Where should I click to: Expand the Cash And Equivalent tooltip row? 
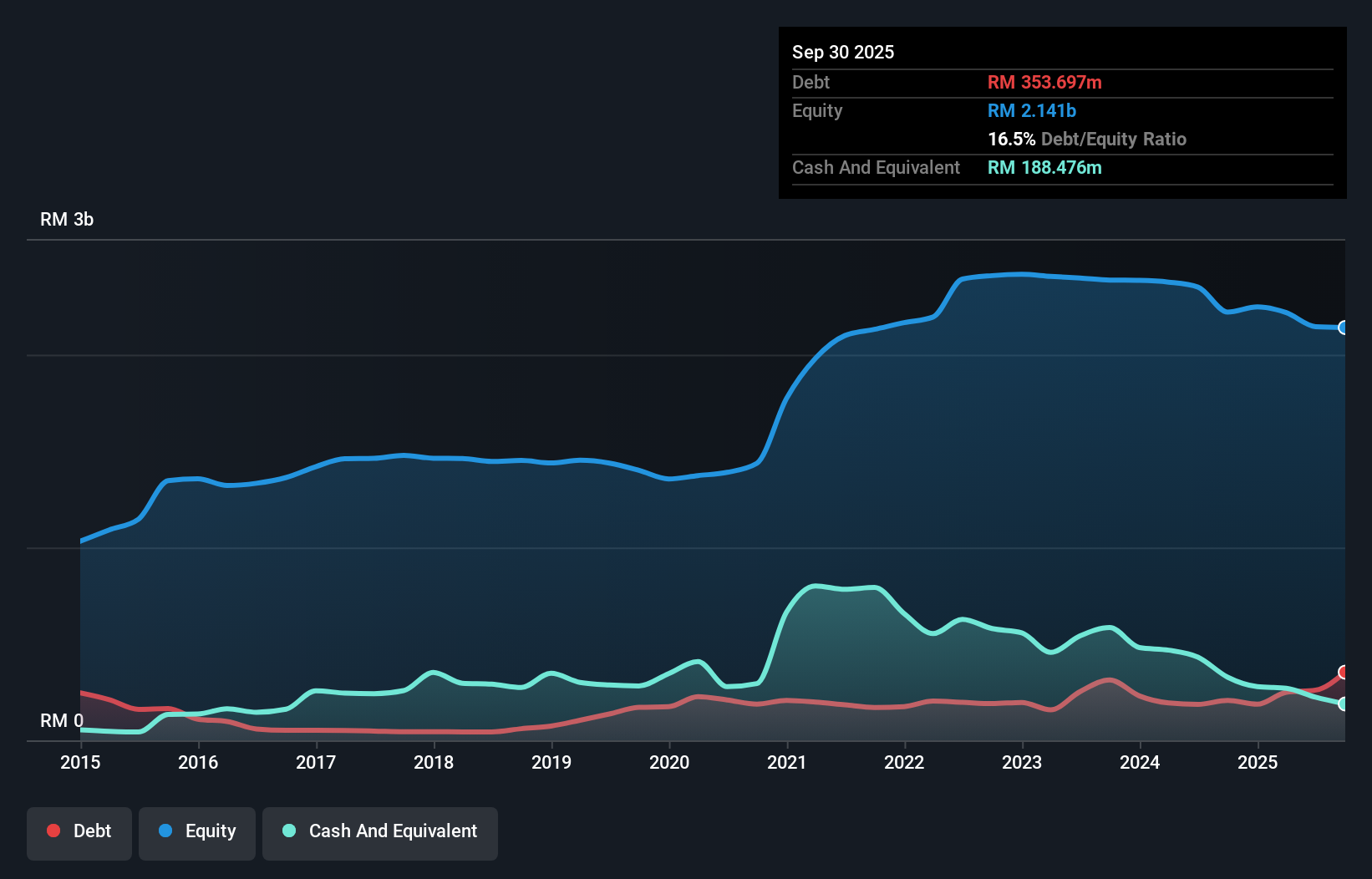click(876, 167)
